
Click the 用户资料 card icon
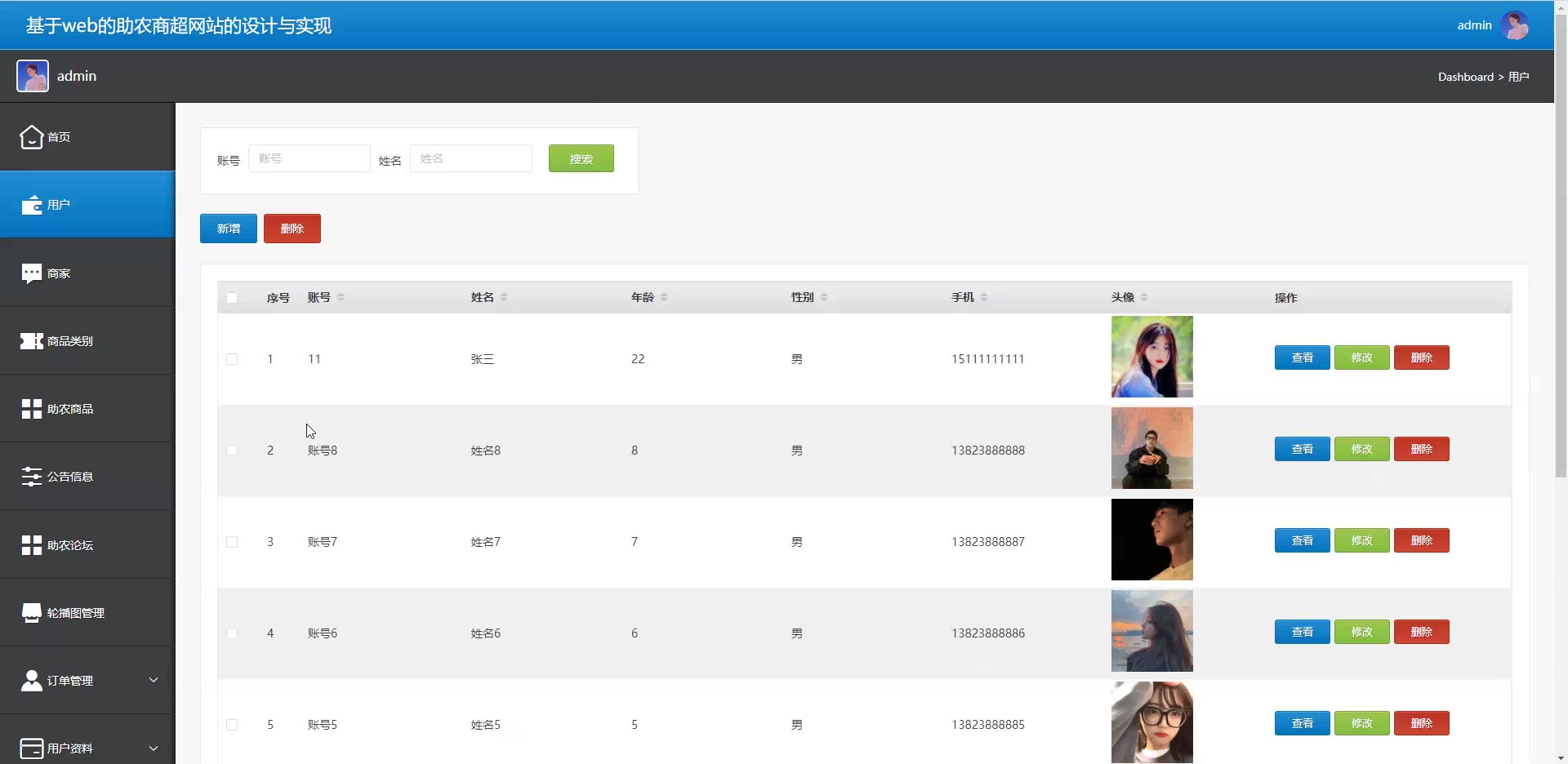point(31,748)
